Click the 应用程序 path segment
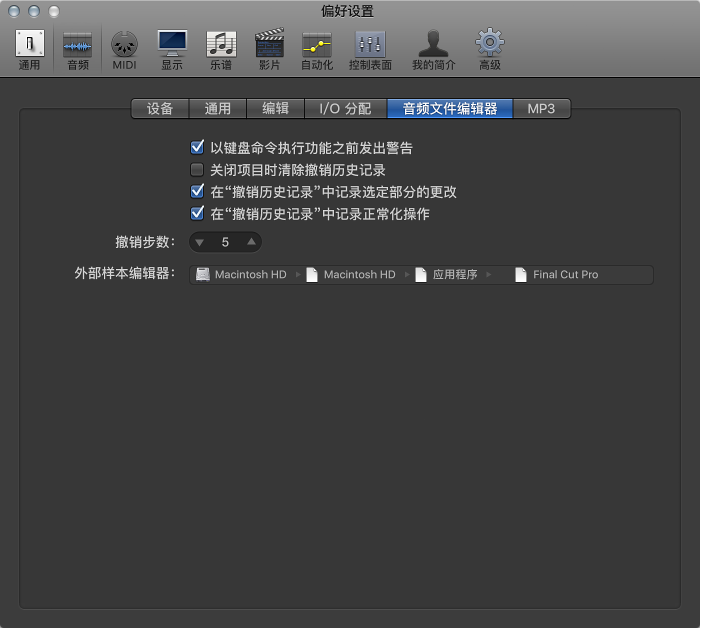 446,275
